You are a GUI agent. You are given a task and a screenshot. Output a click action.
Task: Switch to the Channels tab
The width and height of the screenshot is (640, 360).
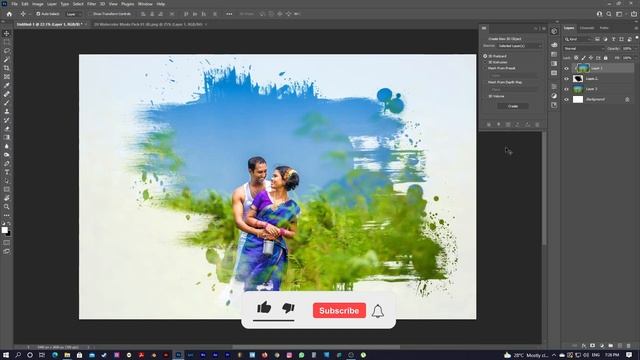587,28
